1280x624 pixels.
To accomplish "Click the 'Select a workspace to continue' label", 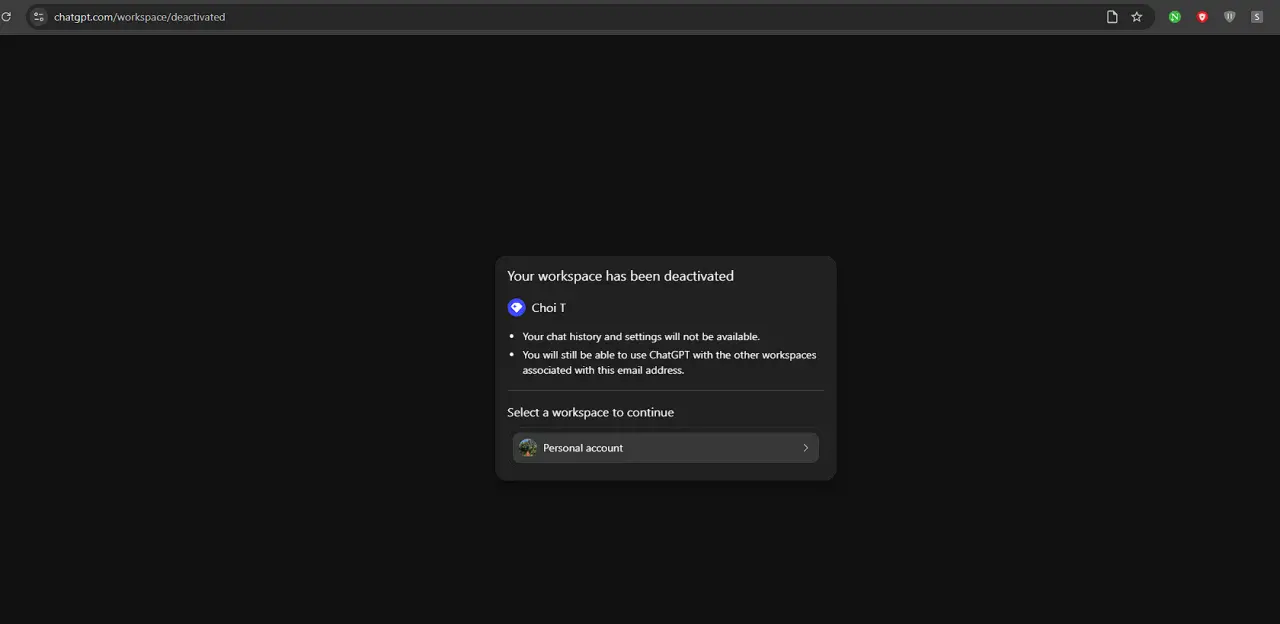I will [x=590, y=412].
